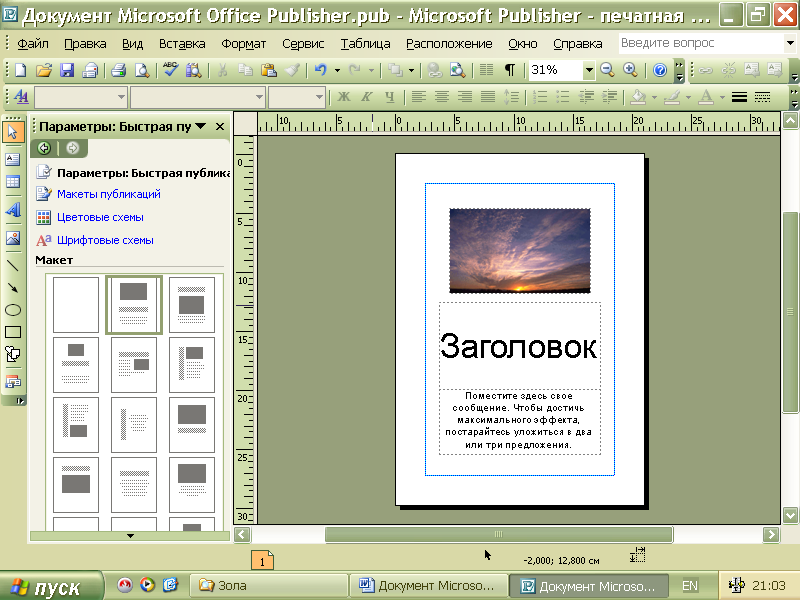
Task: Toggle special characters with the paragraph mark icon
Action: point(510,70)
